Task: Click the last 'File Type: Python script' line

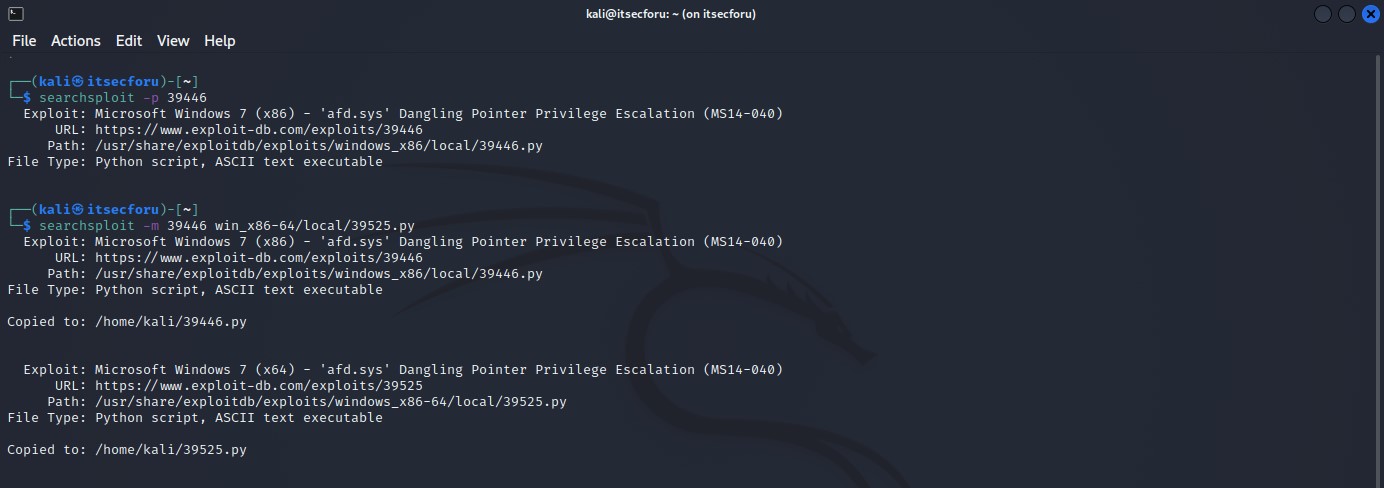Action: (195, 418)
